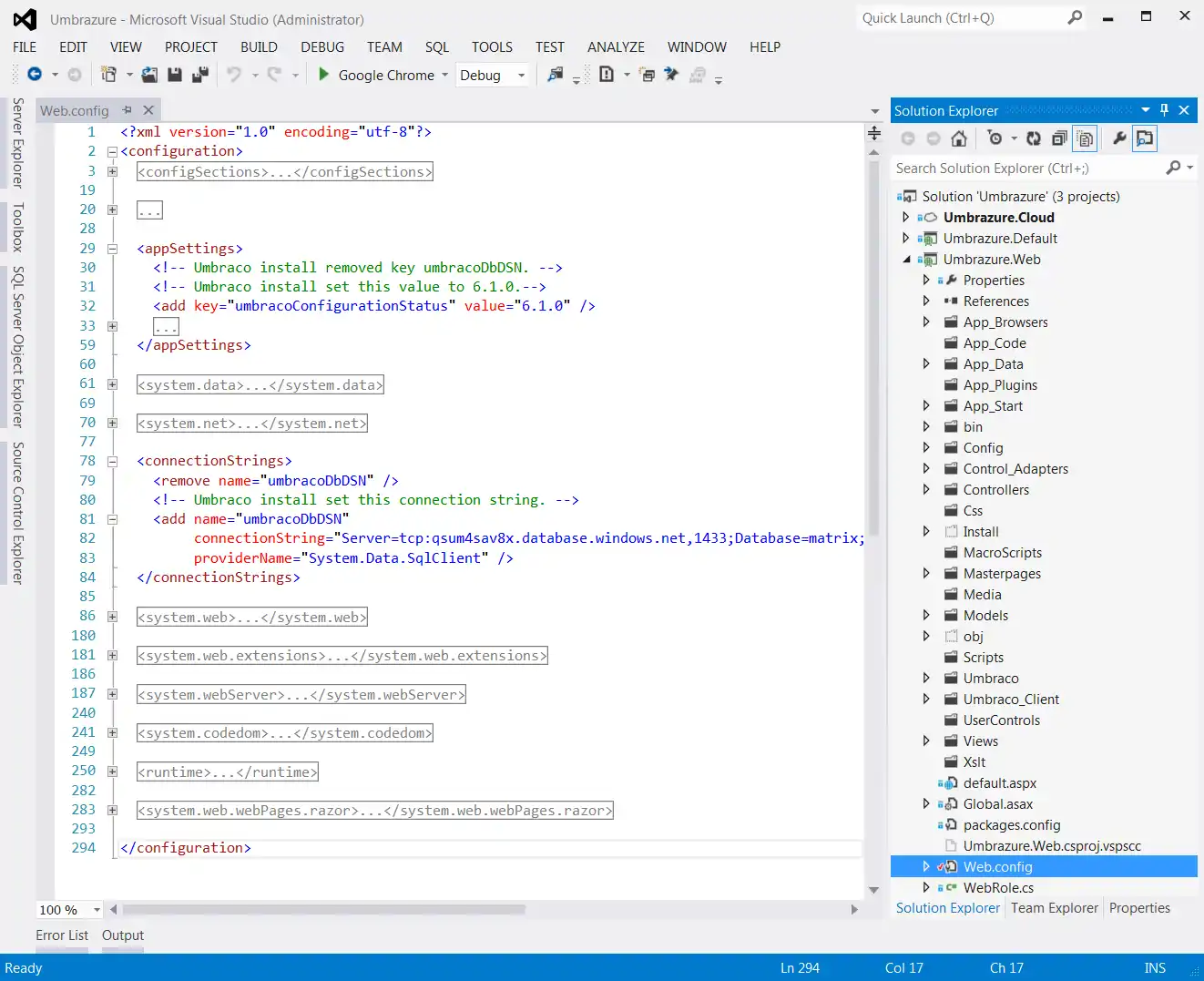Select the packages.config file
1204x981 pixels.
coord(1012,824)
